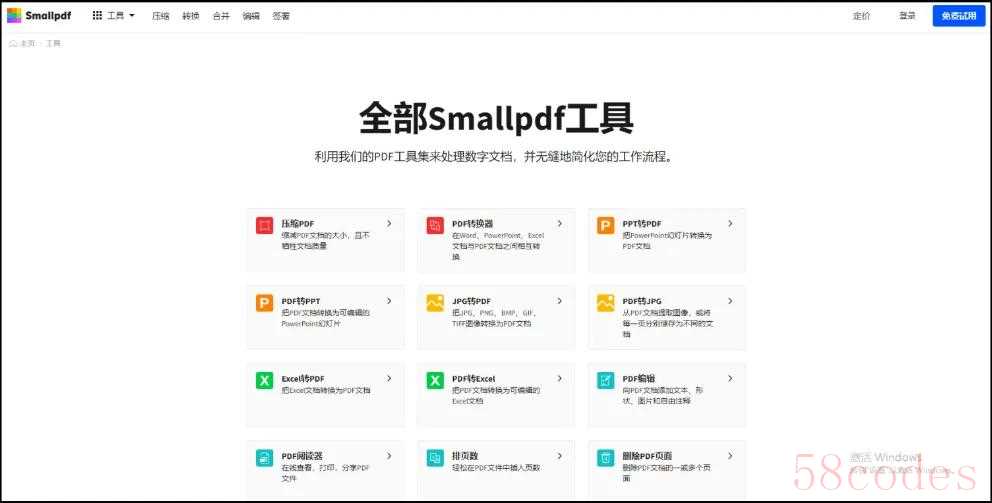
Task: Click the 删除PDF页面 trash icon
Action: coord(605,457)
